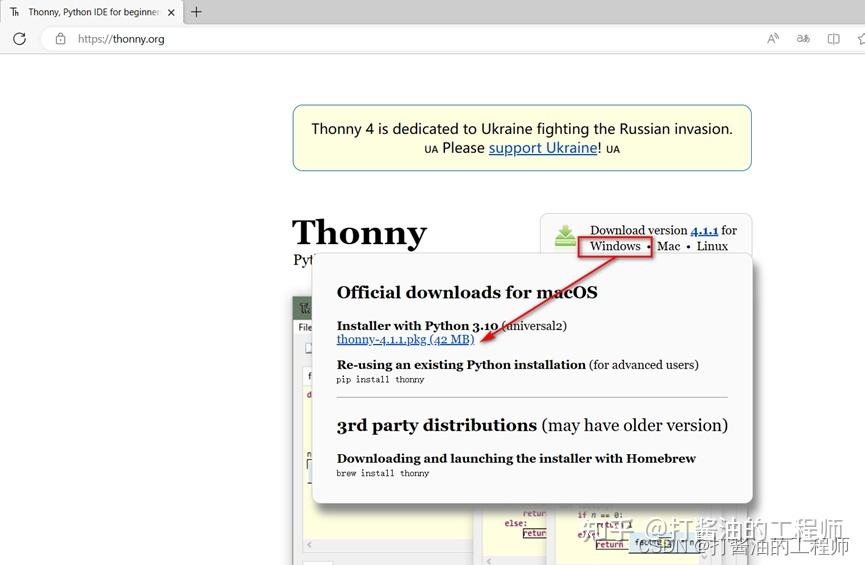The height and width of the screenshot is (565, 865).
Task: Click Homebrew installer heading text
Action: coord(516,459)
